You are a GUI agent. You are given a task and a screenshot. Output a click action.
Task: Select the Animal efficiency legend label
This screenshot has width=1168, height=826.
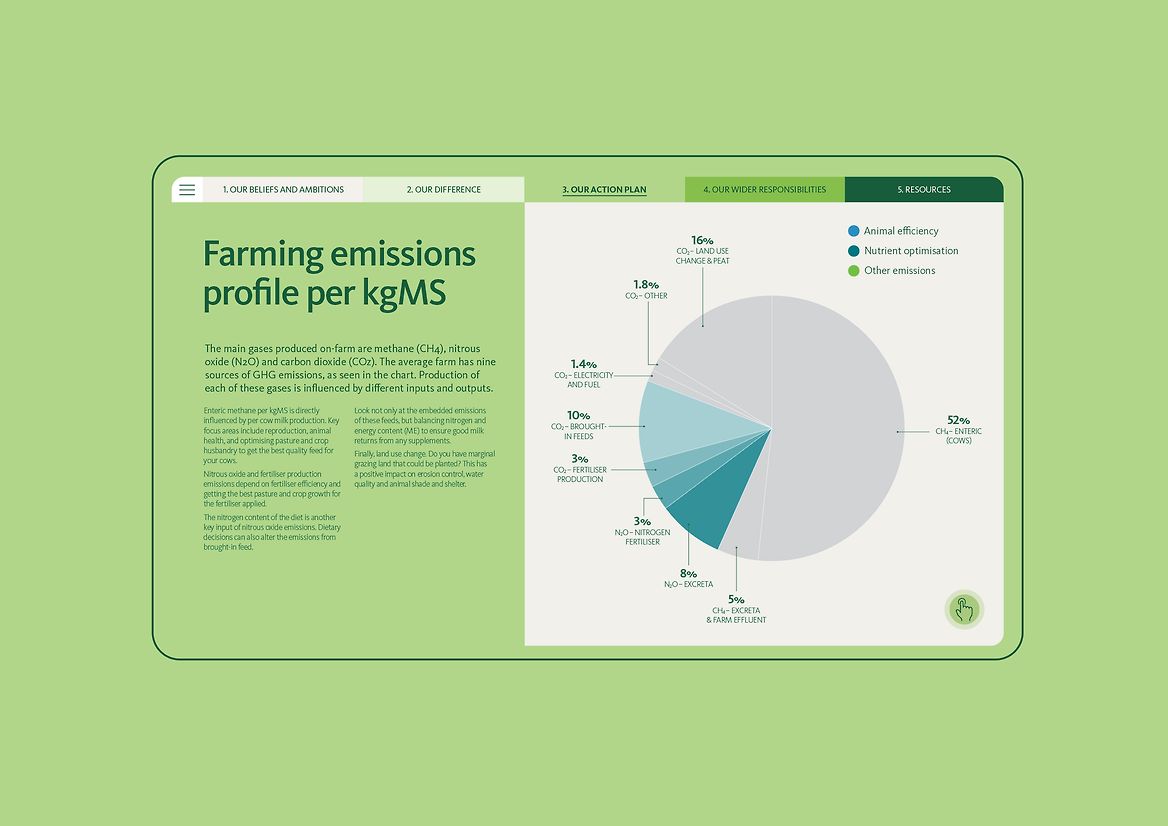[x=901, y=231]
